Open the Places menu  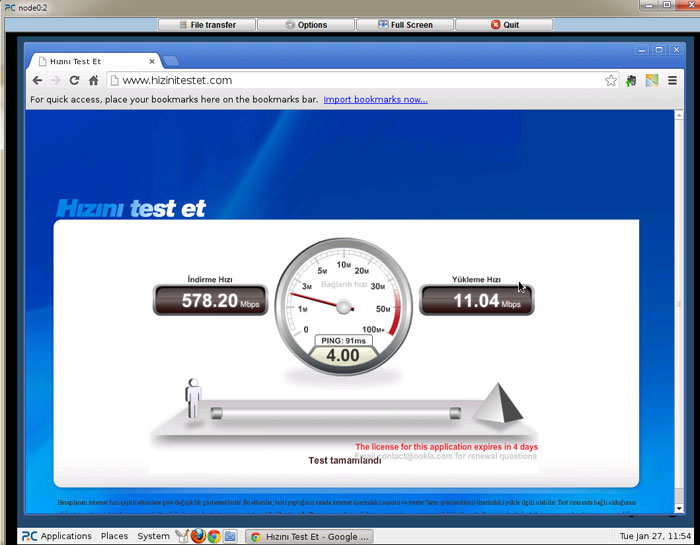pos(114,536)
